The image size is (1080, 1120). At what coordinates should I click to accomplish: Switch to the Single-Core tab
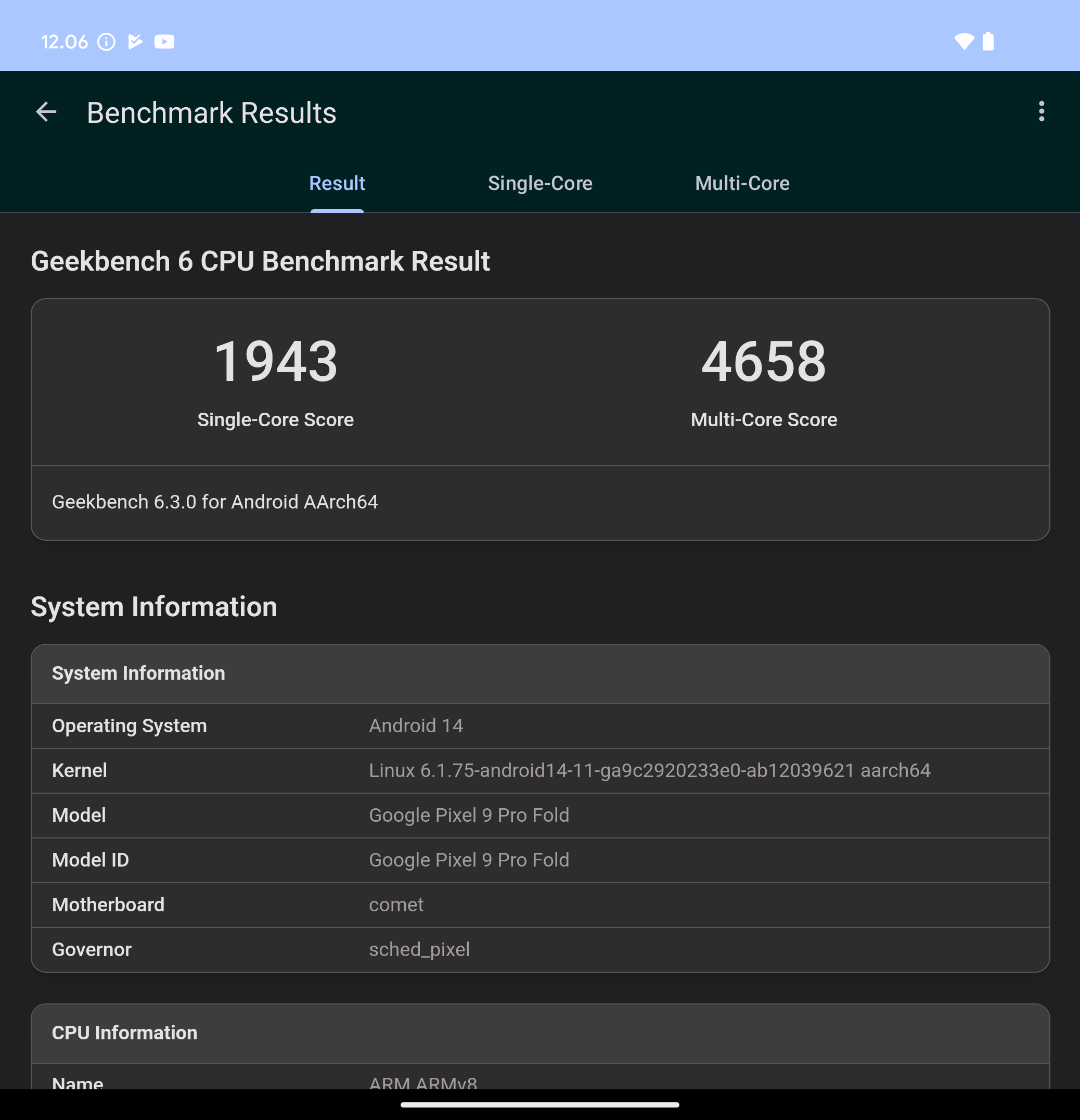(x=539, y=183)
